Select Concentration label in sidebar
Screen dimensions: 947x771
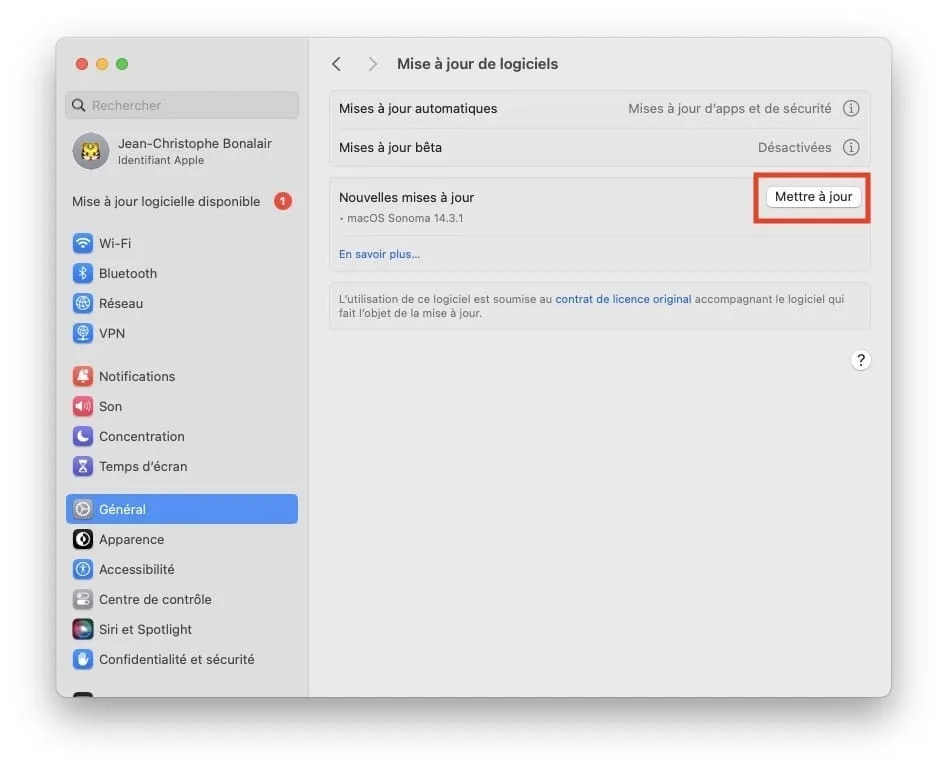tap(142, 436)
